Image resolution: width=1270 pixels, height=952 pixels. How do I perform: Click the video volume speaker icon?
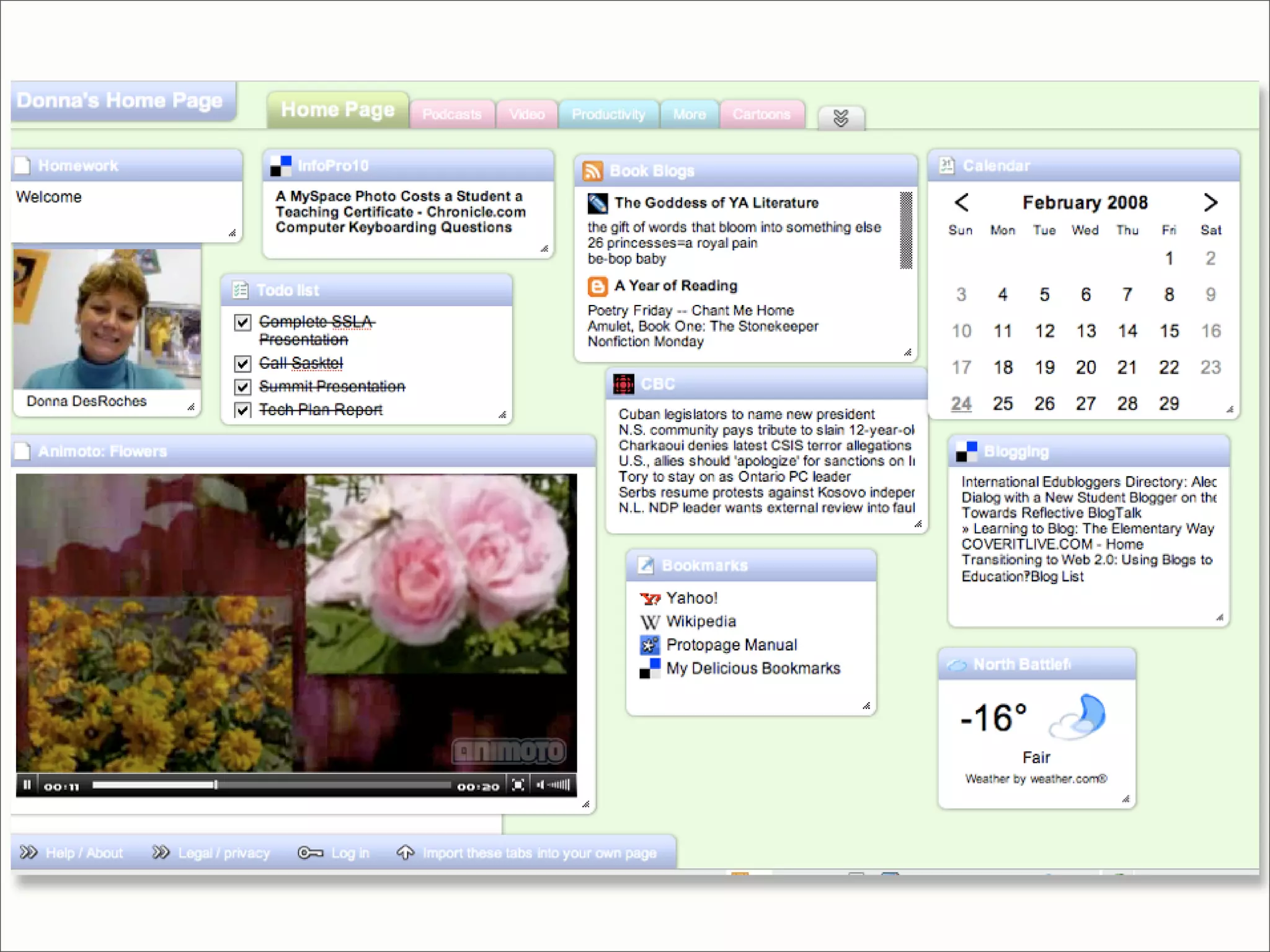click(x=540, y=785)
